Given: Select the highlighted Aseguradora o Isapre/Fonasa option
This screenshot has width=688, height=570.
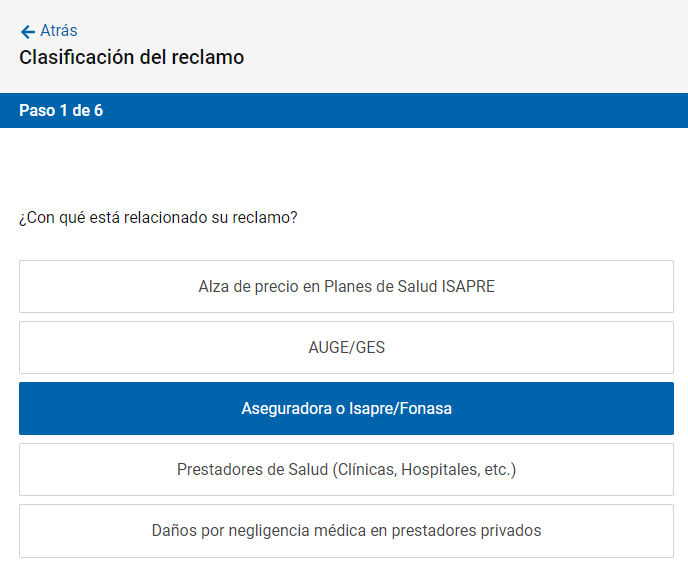Looking at the screenshot, I should pos(346,409).
